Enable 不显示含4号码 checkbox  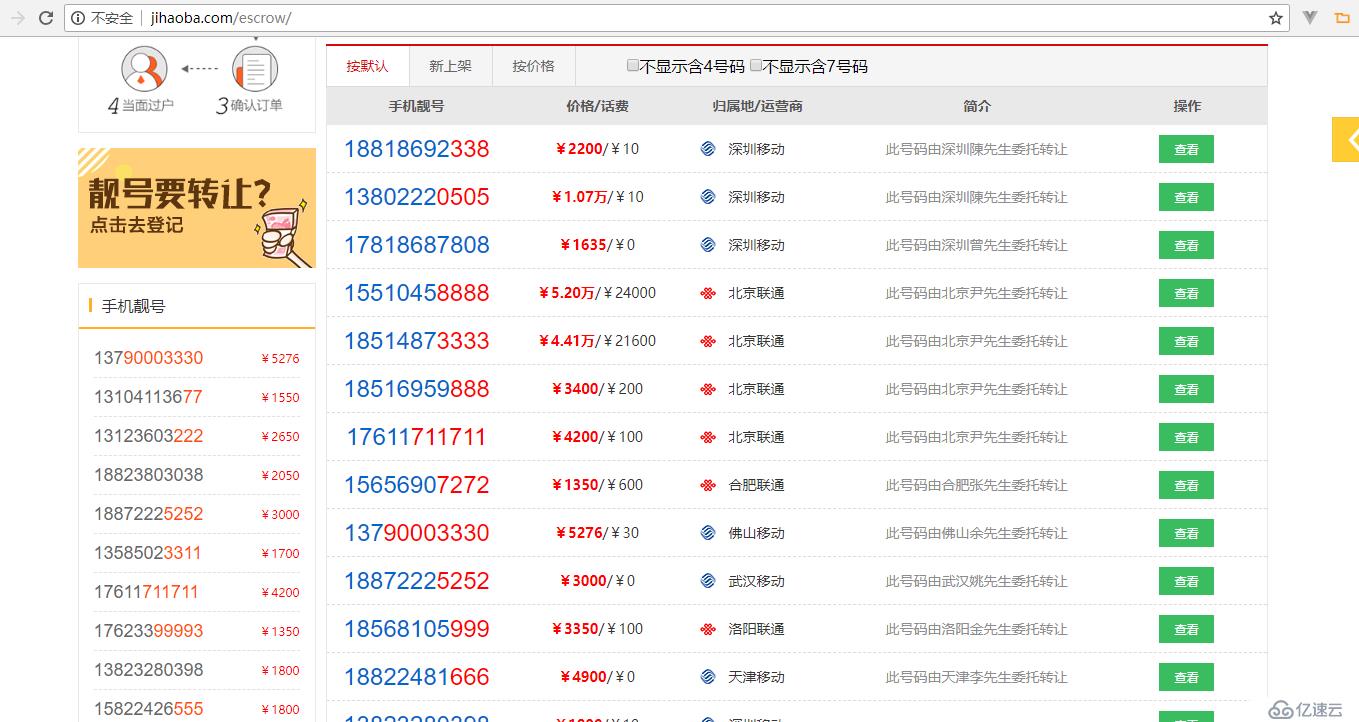point(632,66)
